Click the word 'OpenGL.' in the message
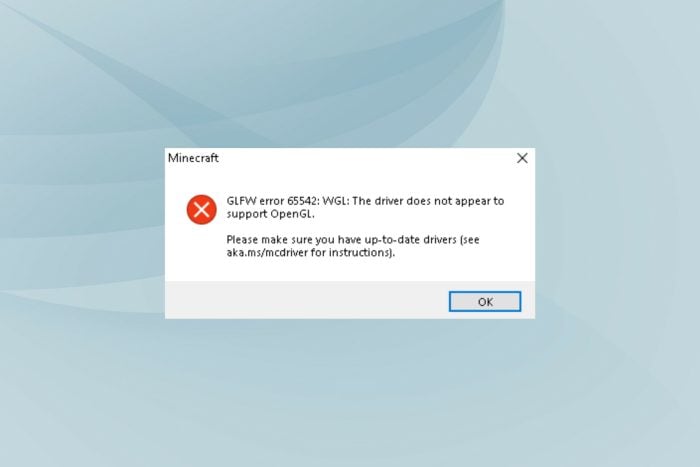 (x=292, y=214)
